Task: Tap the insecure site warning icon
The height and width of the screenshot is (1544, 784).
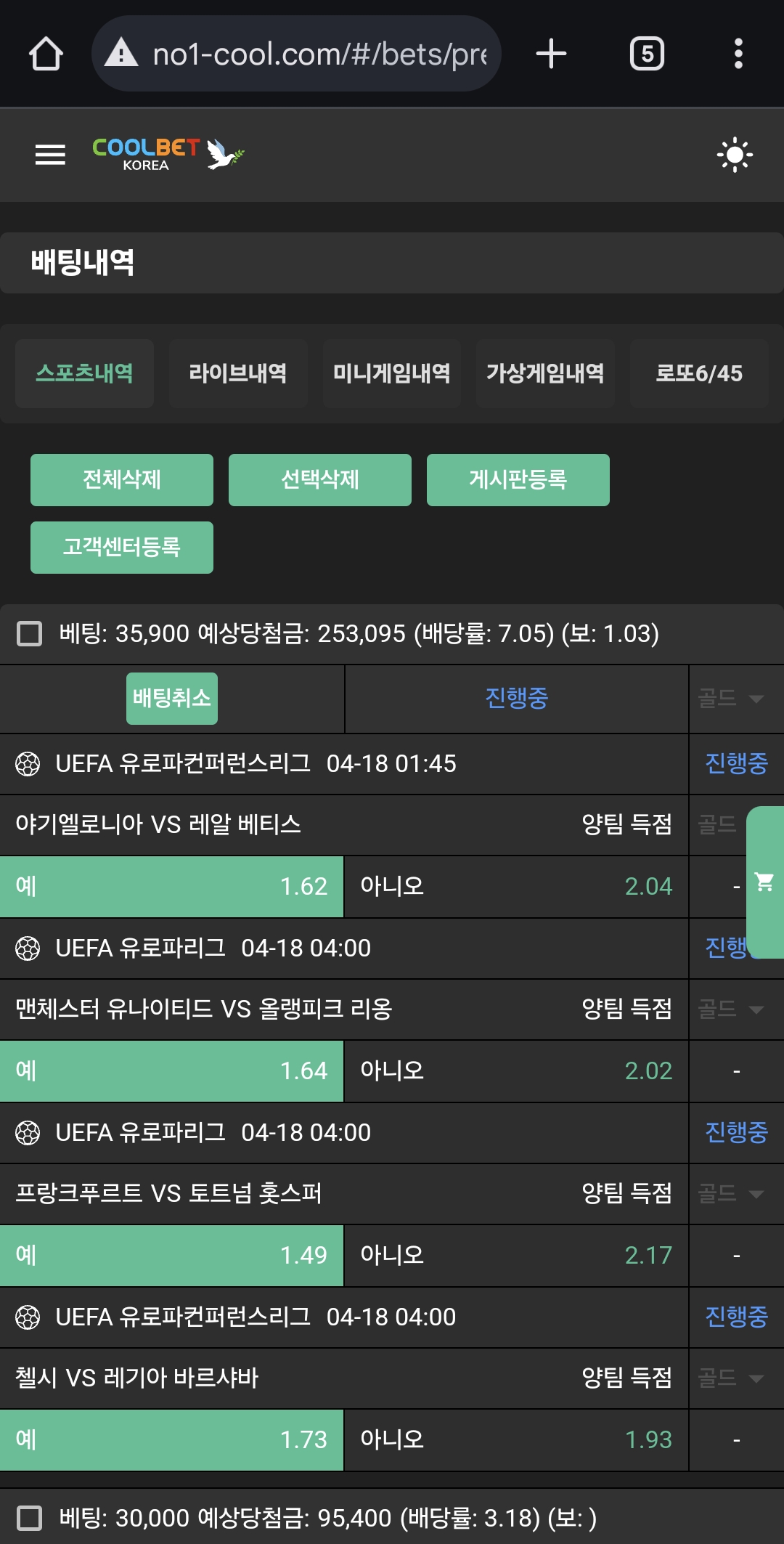Action: pos(121,54)
